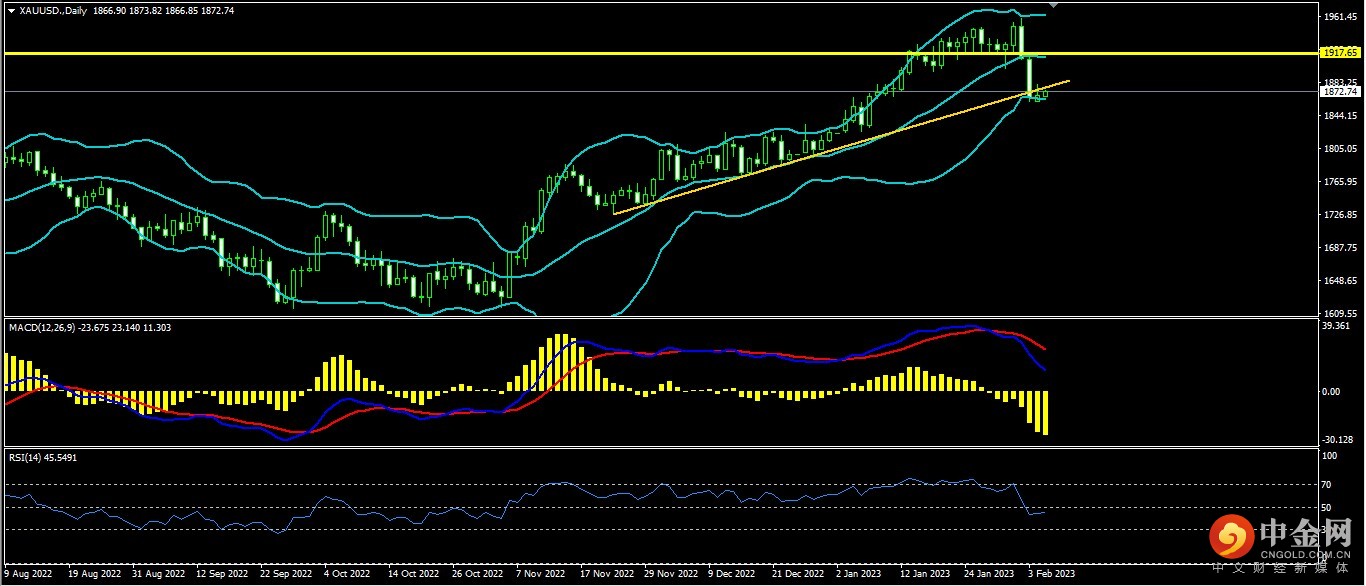Click the dropdown triangle before XAUUSD
This screenshot has width=1366, height=586.
10,10
